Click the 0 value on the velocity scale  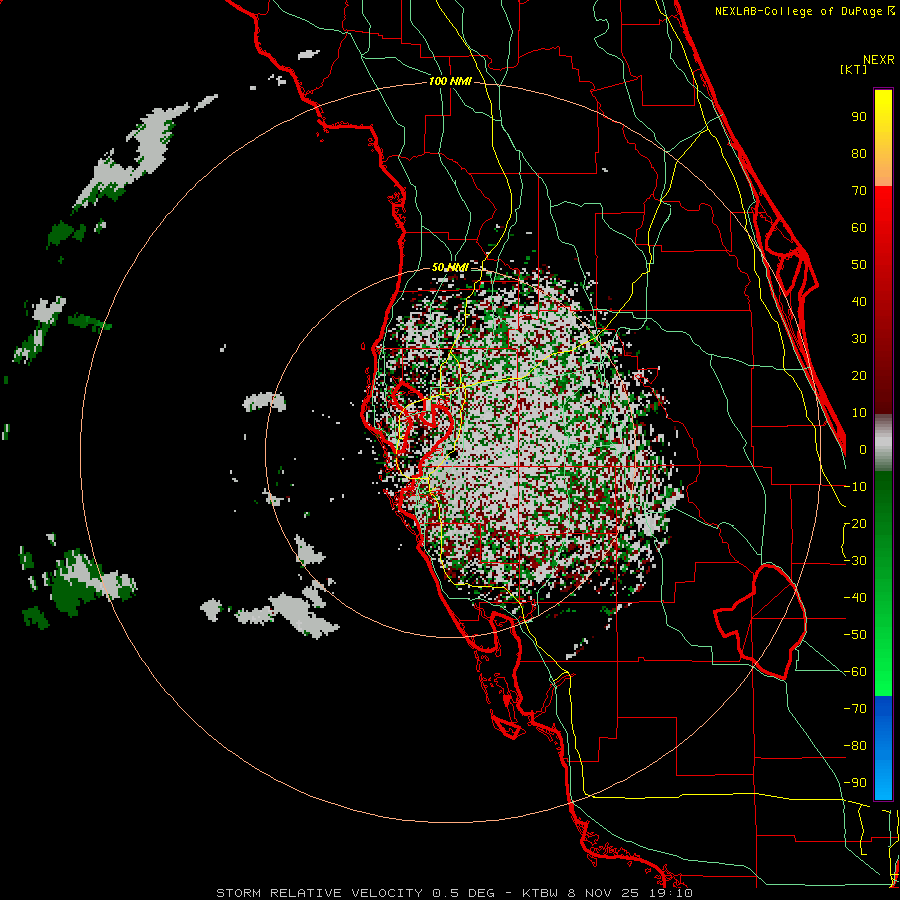[863, 449]
